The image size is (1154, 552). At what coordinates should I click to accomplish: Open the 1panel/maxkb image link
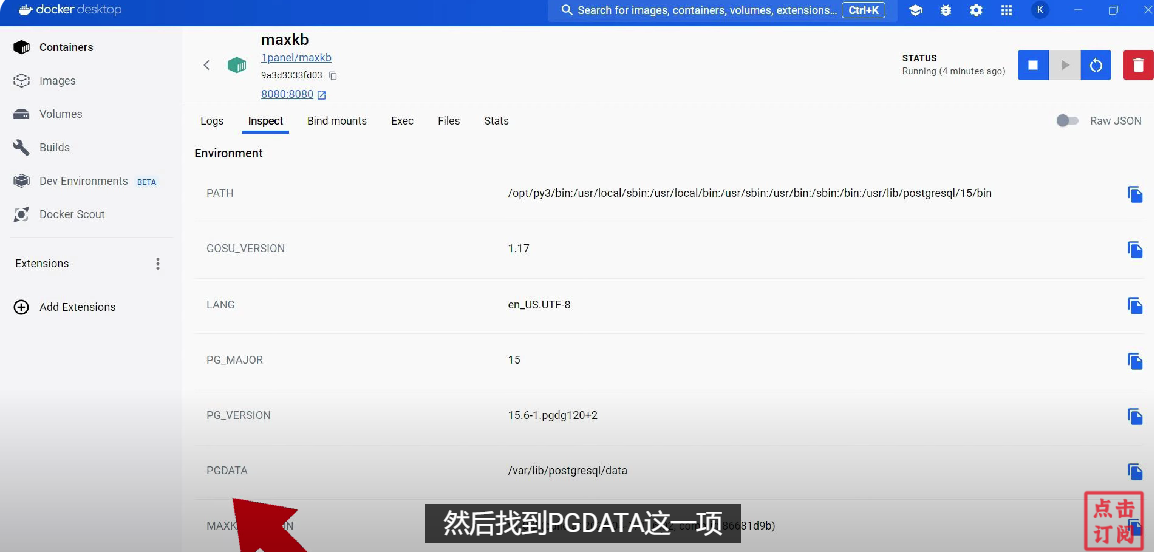[x=297, y=57]
